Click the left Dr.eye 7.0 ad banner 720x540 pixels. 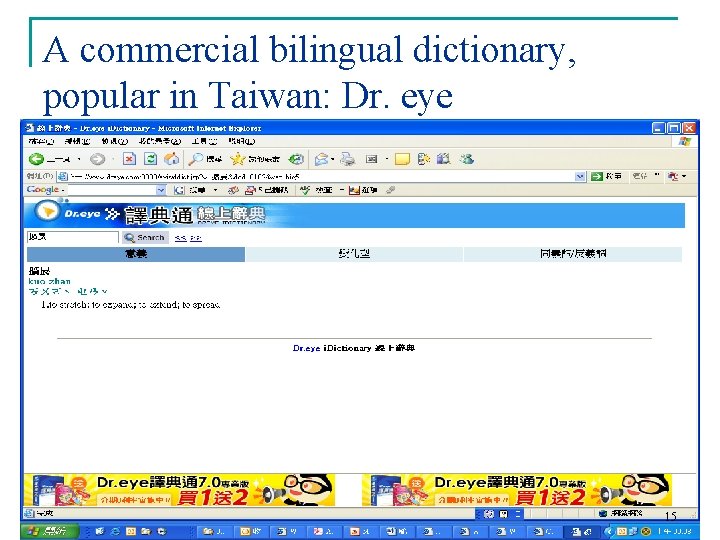click(x=180, y=490)
